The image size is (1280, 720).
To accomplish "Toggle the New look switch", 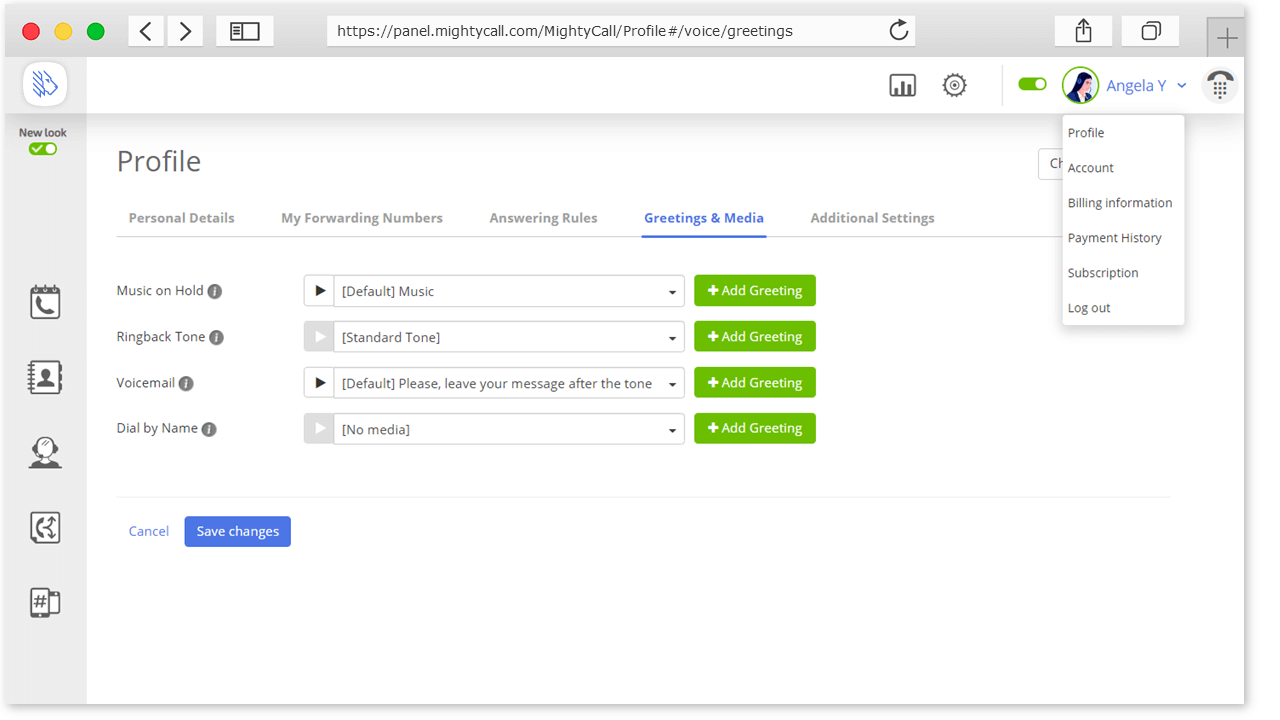I will [43, 149].
